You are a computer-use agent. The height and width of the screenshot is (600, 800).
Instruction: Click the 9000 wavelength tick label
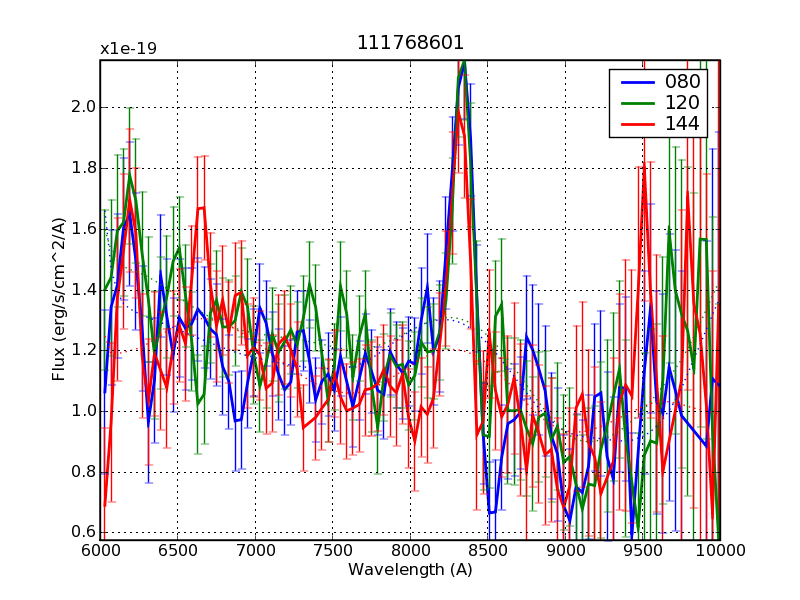point(565,551)
